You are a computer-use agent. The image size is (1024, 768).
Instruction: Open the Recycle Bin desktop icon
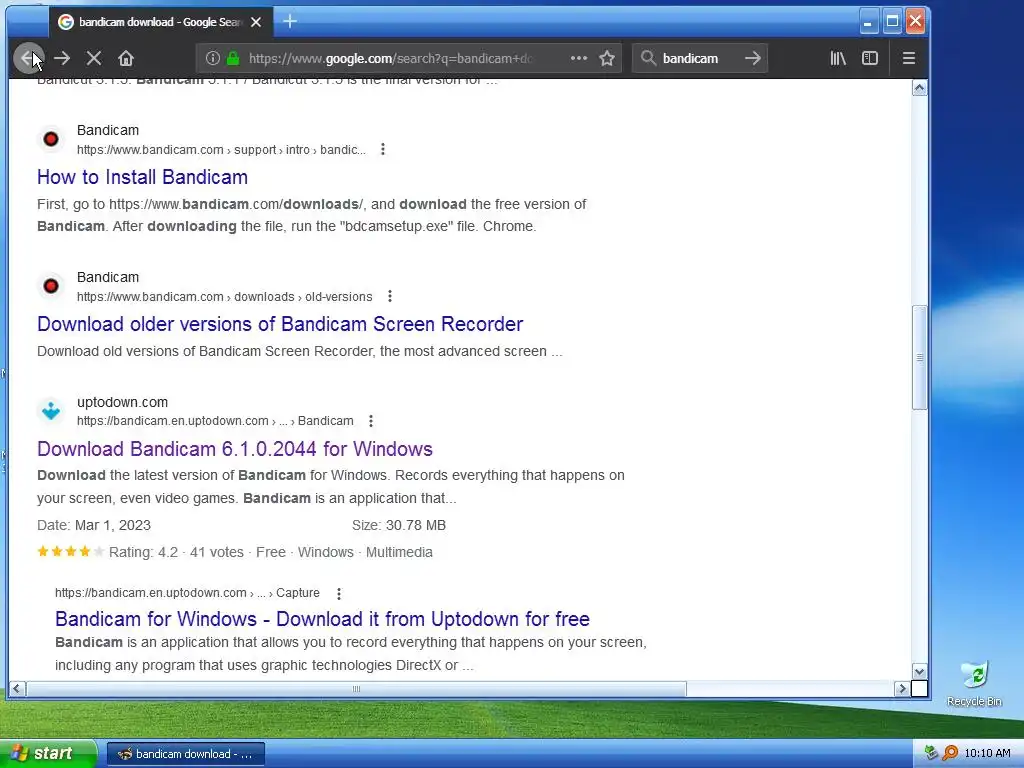(974, 684)
